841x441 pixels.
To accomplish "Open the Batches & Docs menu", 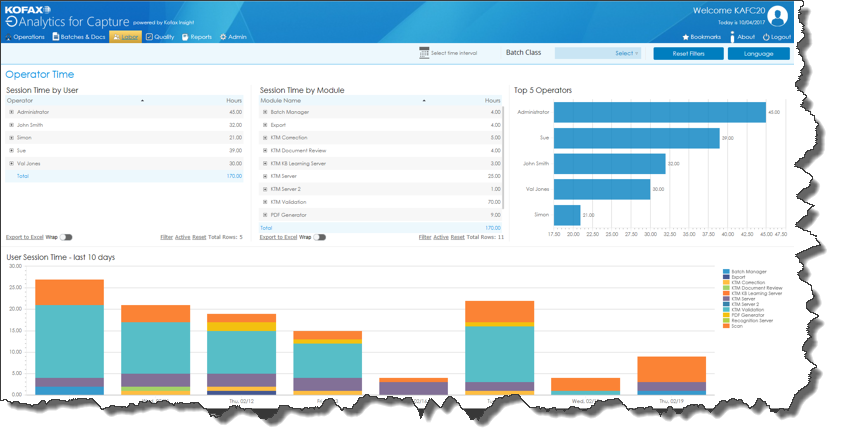I will [83, 37].
